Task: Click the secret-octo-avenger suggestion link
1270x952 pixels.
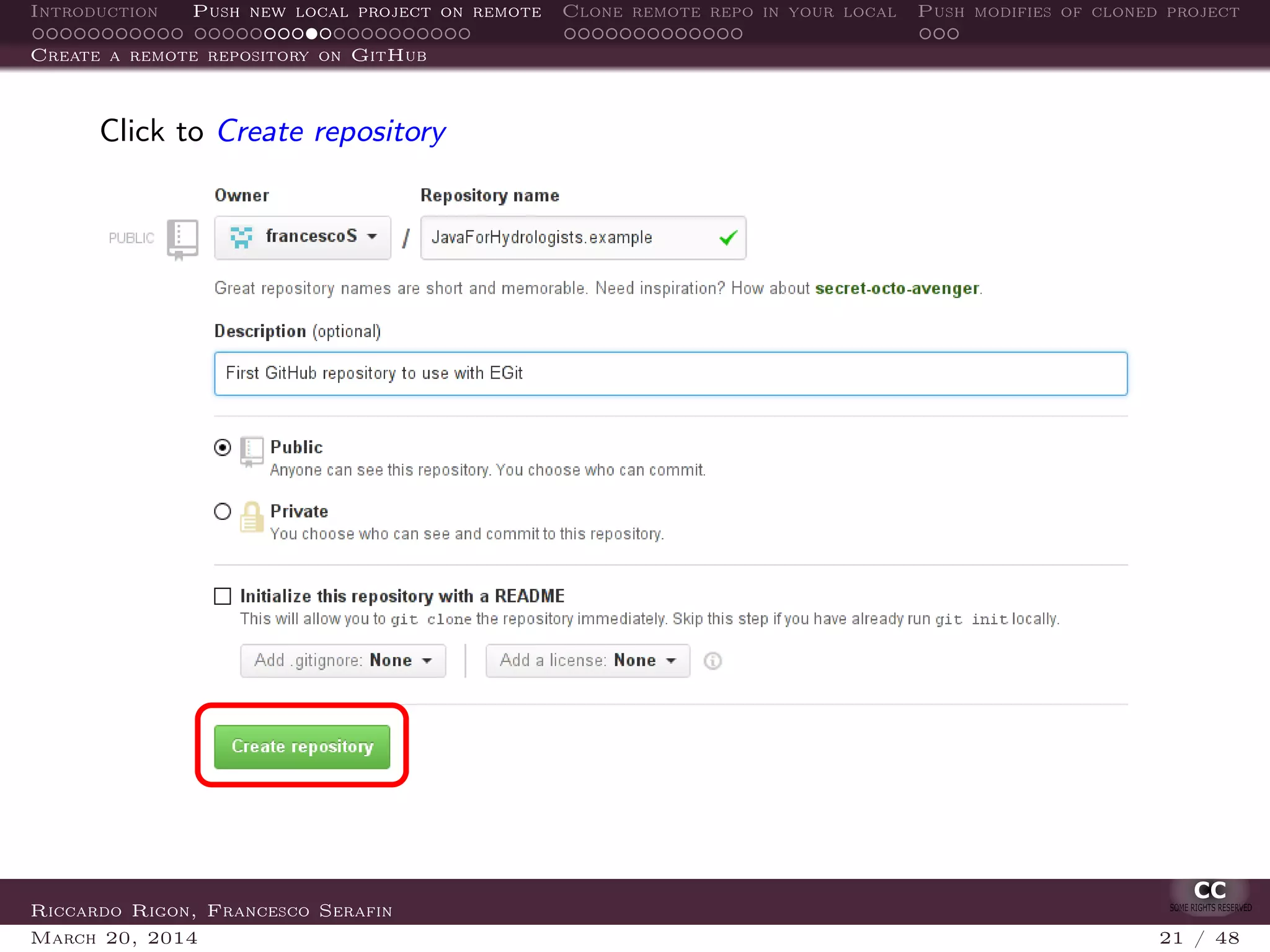Action: (897, 288)
